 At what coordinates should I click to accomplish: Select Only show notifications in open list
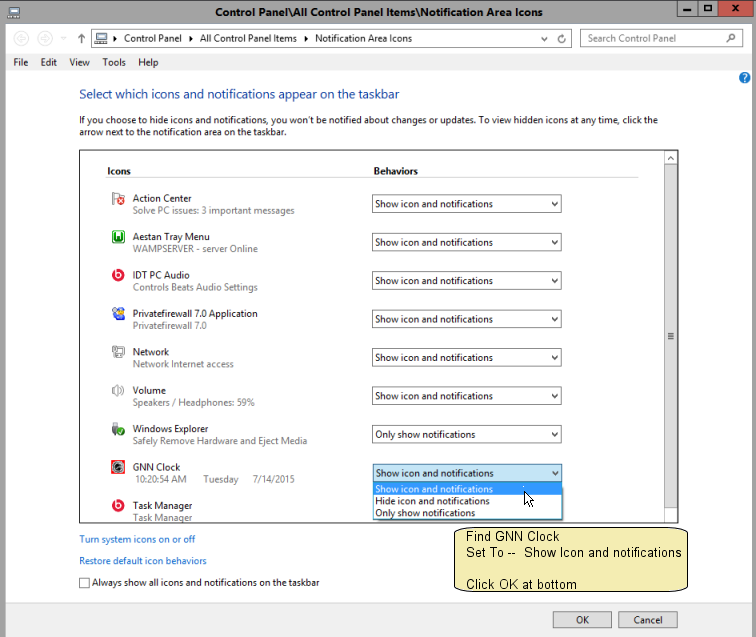click(x=424, y=513)
